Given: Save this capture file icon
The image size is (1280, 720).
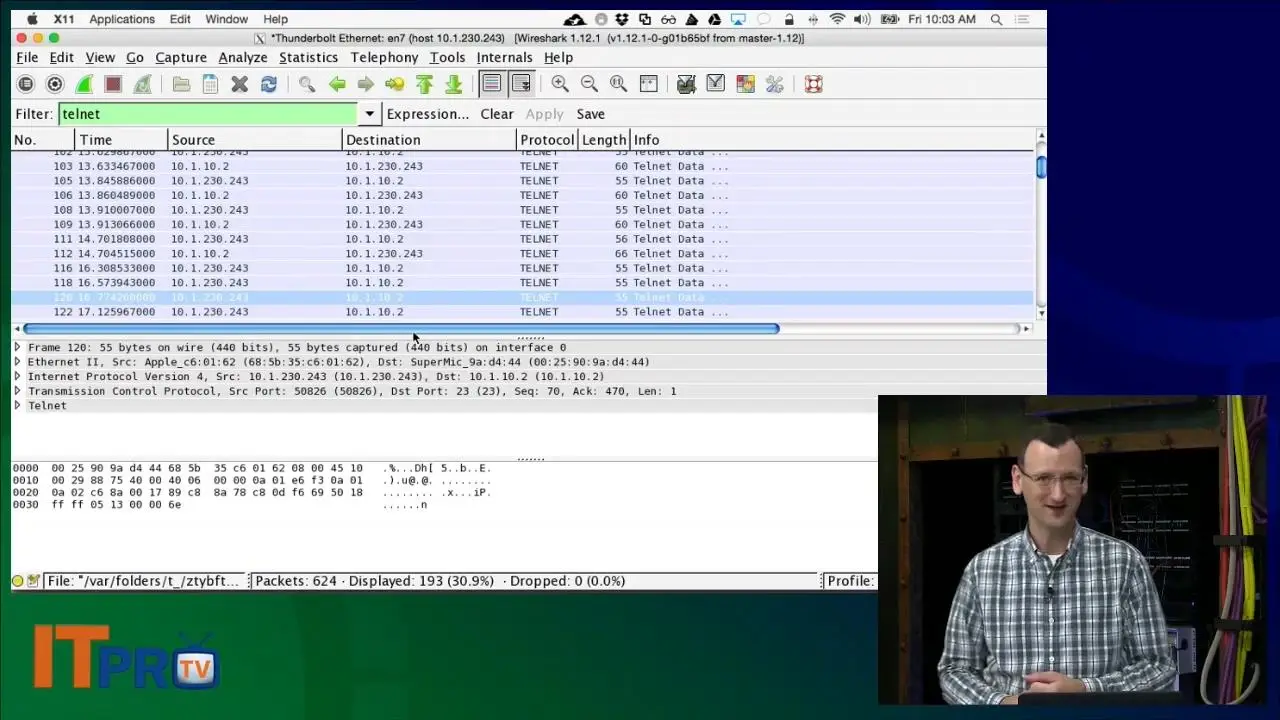Looking at the screenshot, I should [x=210, y=84].
